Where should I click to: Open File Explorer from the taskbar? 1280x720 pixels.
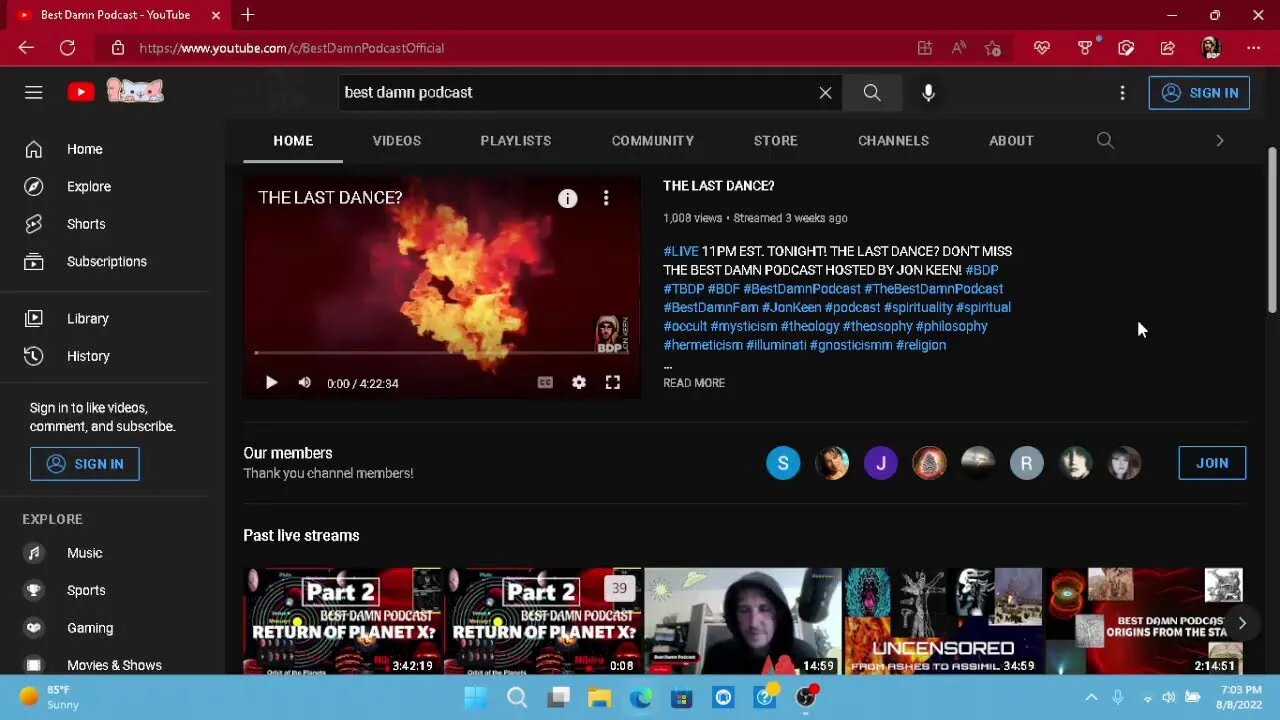click(599, 697)
